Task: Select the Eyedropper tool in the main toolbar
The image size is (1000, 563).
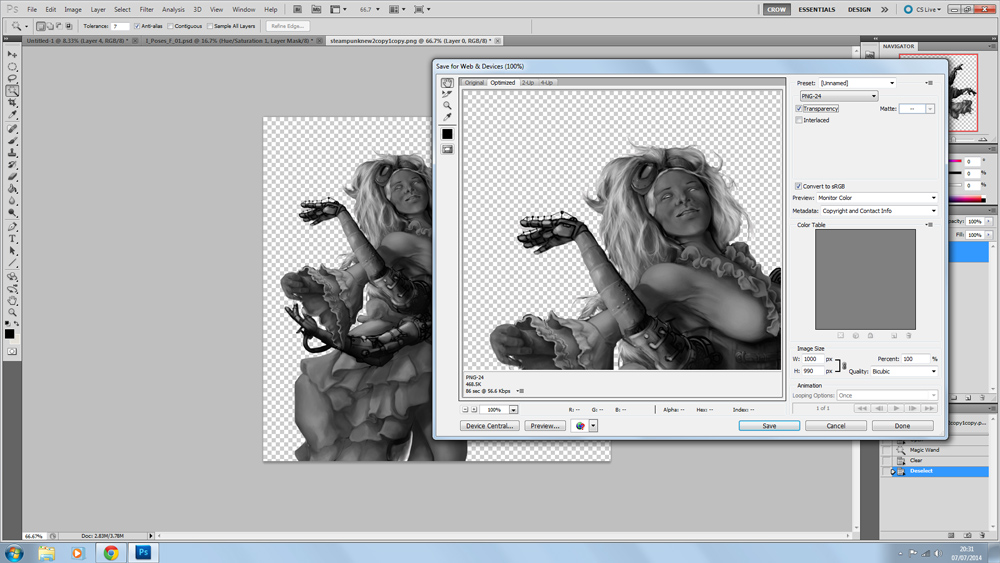Action: pyautogui.click(x=12, y=115)
